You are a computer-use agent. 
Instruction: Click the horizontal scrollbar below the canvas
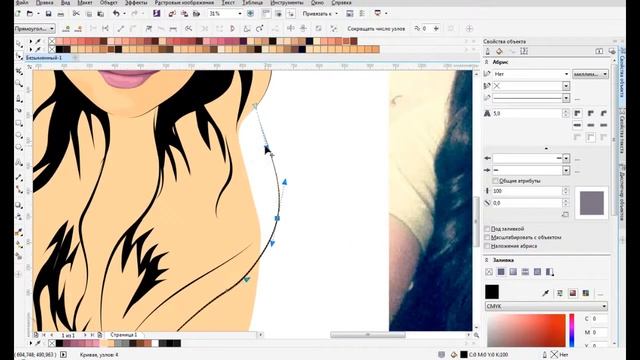367,335
